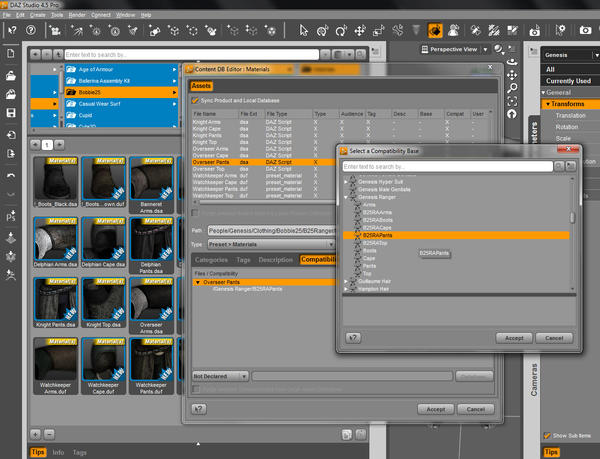600x459 pixels.
Task: Click the Create New Camera toolbar icon
Action: pyautogui.click(x=55, y=30)
